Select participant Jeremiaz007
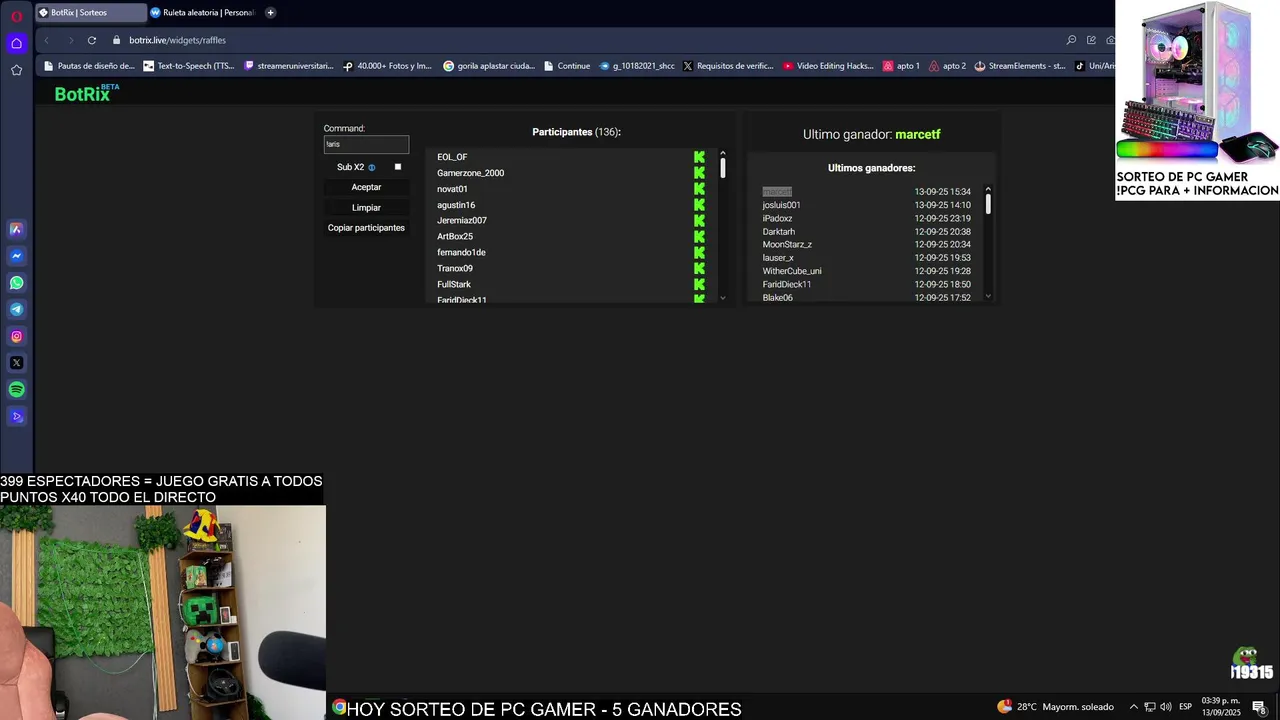 coord(462,221)
